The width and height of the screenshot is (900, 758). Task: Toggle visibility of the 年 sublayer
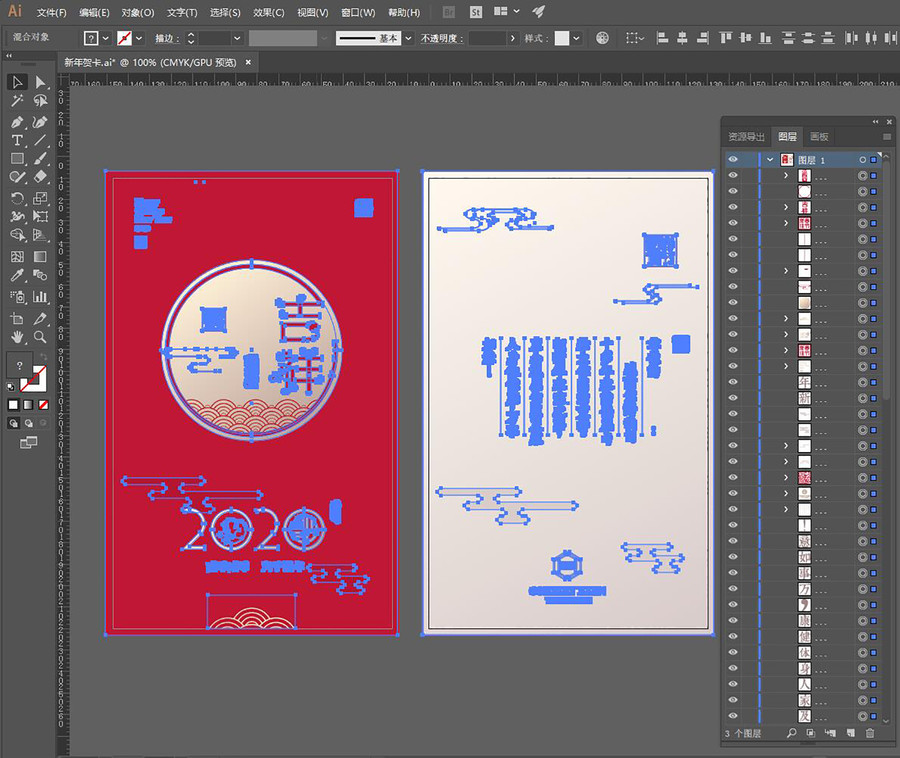point(733,382)
